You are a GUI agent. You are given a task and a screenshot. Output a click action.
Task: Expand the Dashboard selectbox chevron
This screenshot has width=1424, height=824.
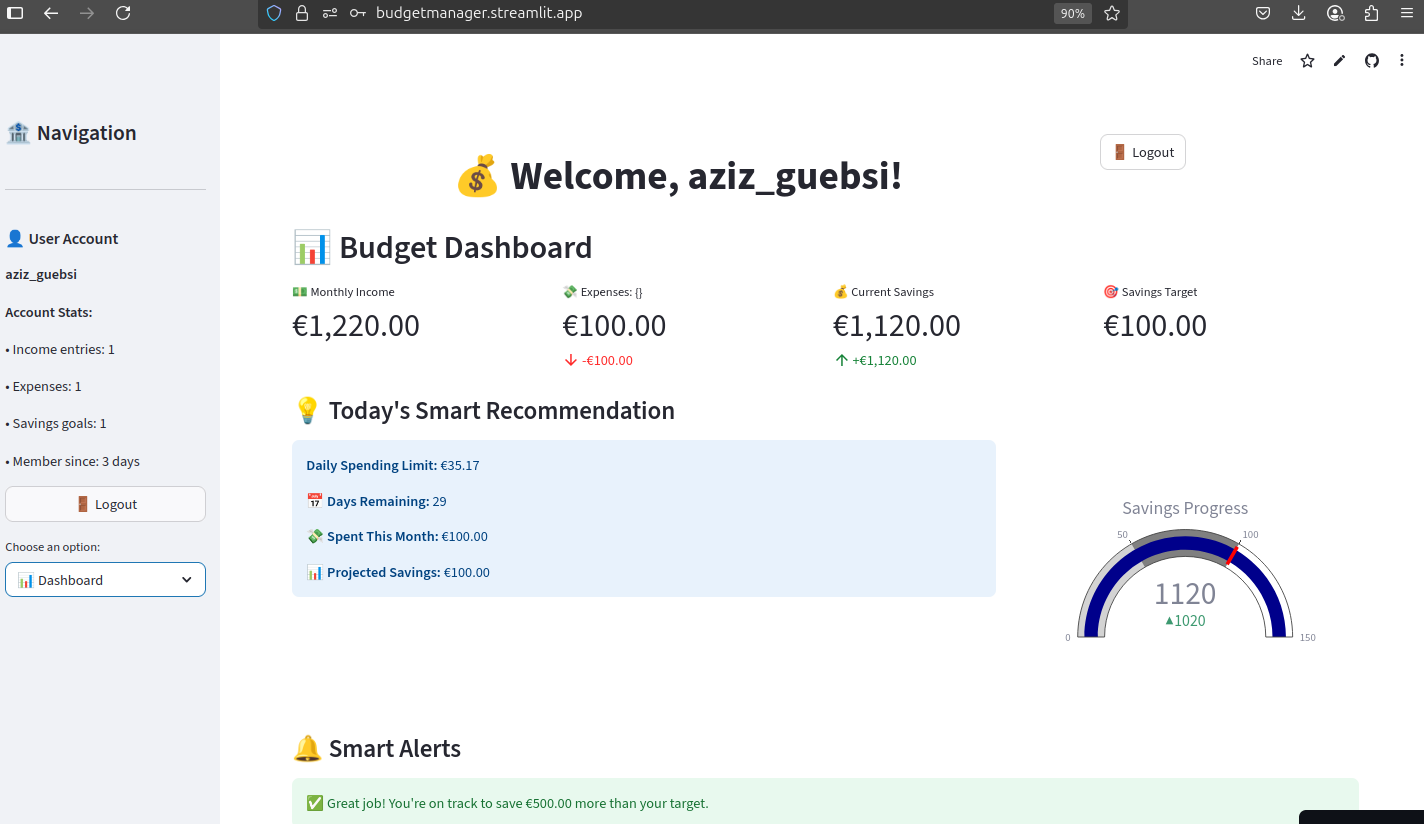tap(186, 579)
